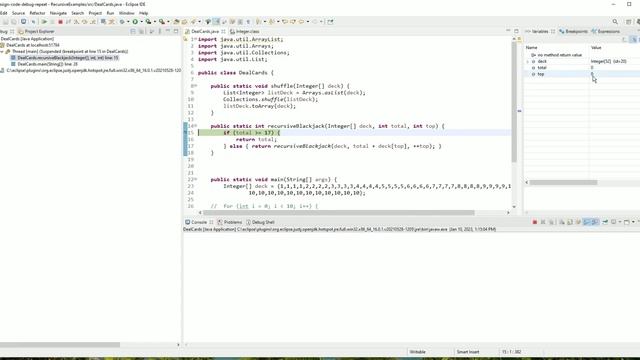This screenshot has width=640, height=360.
Task: Click the editor vertical scrollbar
Action: coord(514,102)
